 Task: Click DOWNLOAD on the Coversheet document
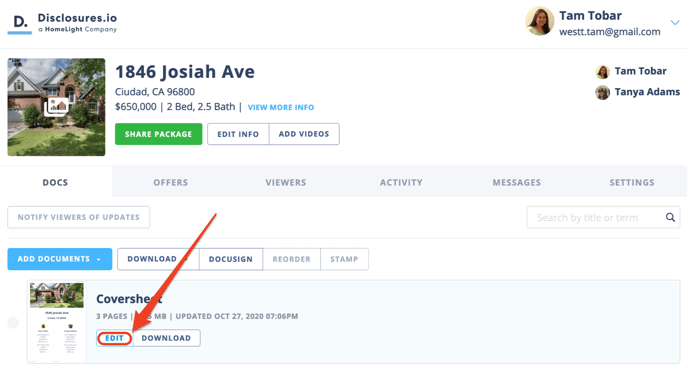pyautogui.click(x=166, y=338)
